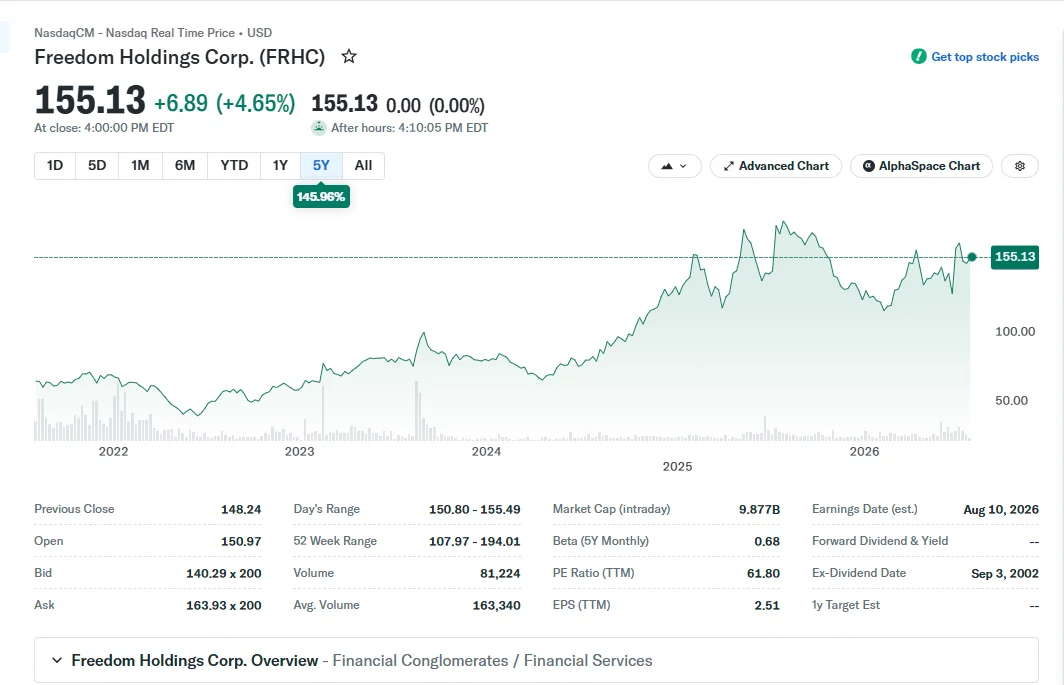The height and width of the screenshot is (685, 1064).
Task: Click the 2024 x-axis label
Action: coord(487,451)
